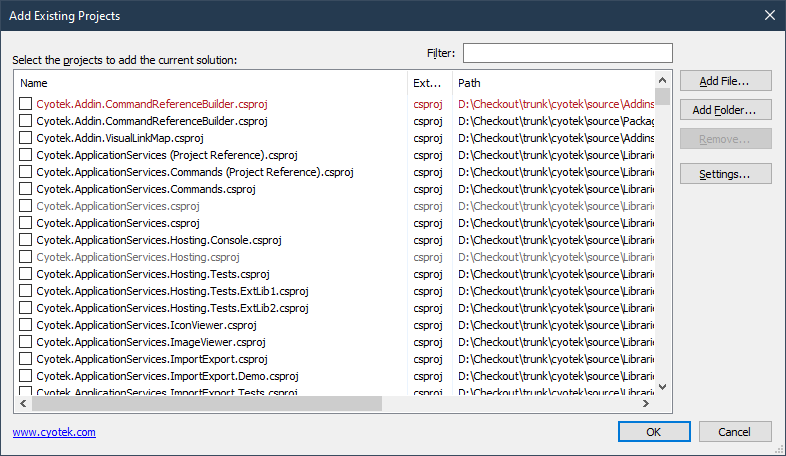Select checkbox for Cyotek.ApplicationServices.Hosting.Tests.csproj
The width and height of the screenshot is (786, 456).
coord(26,274)
